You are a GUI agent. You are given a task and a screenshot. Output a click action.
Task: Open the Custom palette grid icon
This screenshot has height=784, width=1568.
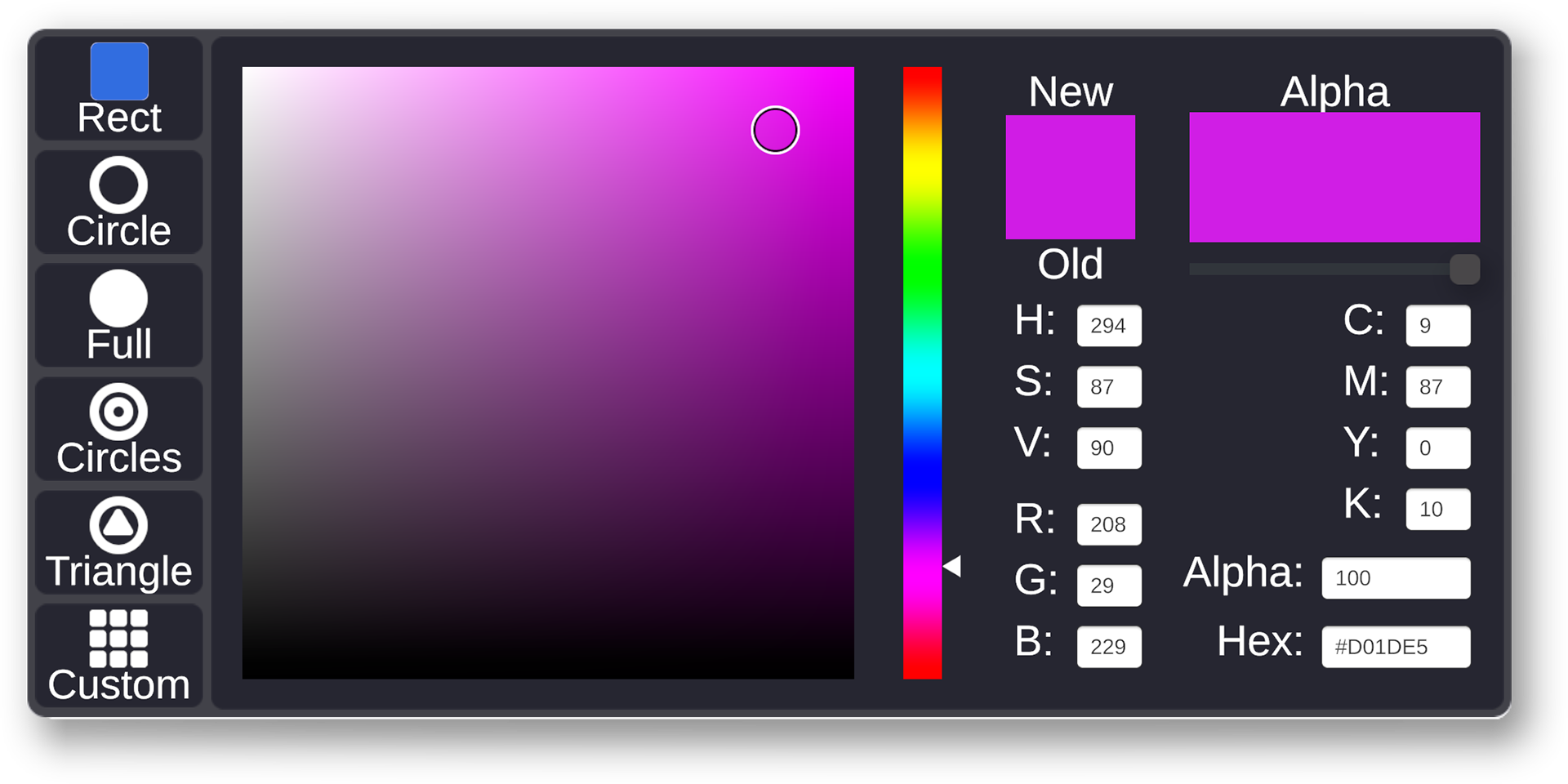(118, 639)
